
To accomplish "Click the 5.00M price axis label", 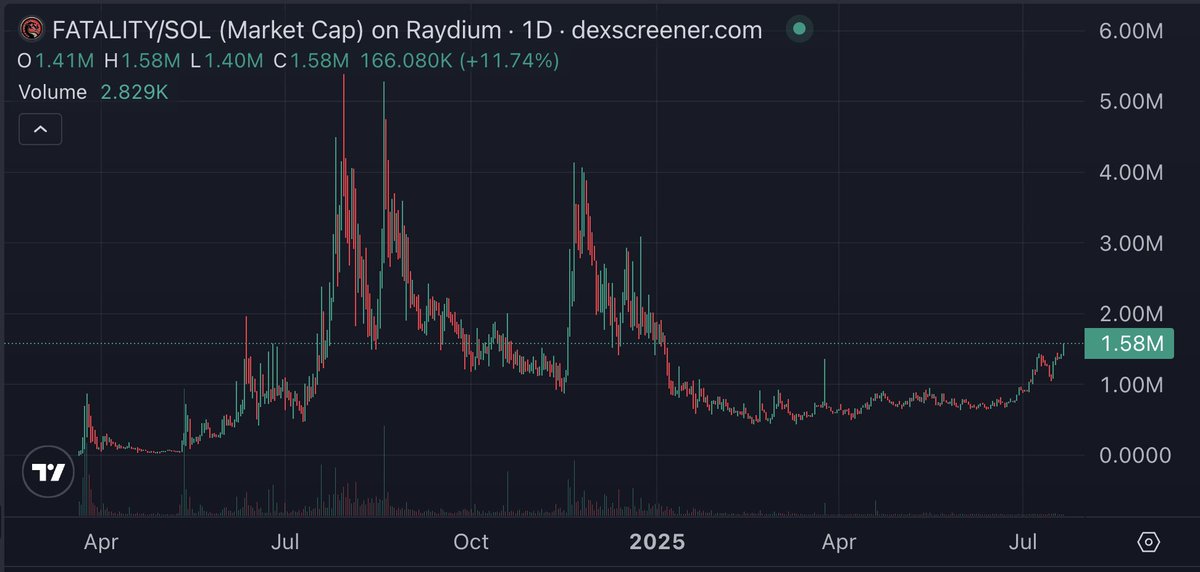I will pos(1130,102).
